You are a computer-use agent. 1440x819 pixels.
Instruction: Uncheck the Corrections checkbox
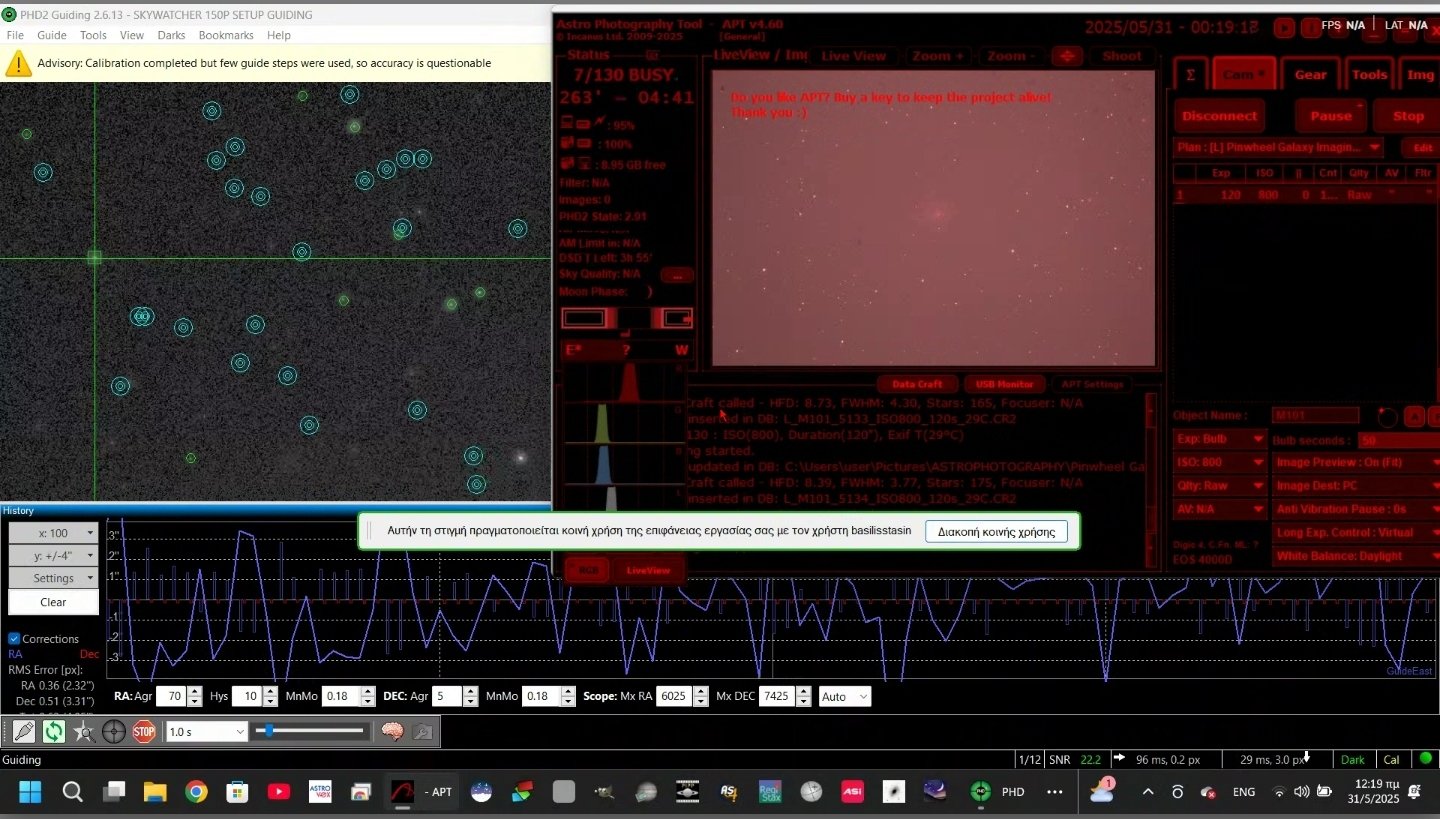point(14,639)
